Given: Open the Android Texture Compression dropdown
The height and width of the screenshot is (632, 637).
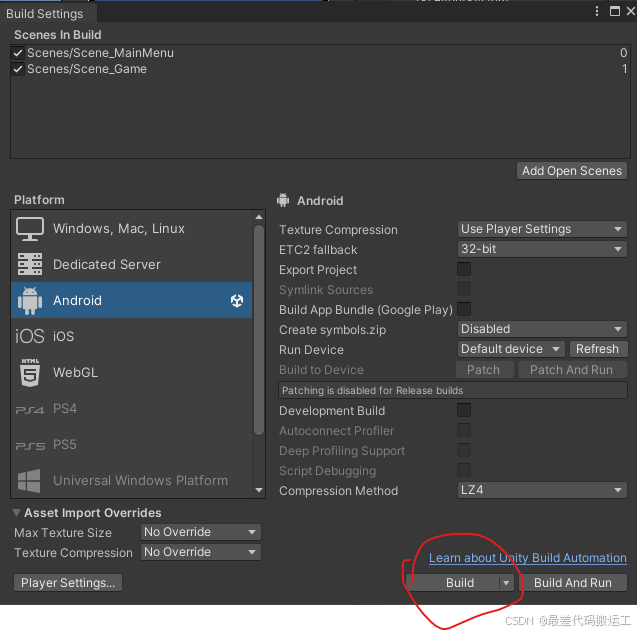Looking at the screenshot, I should 542,229.
